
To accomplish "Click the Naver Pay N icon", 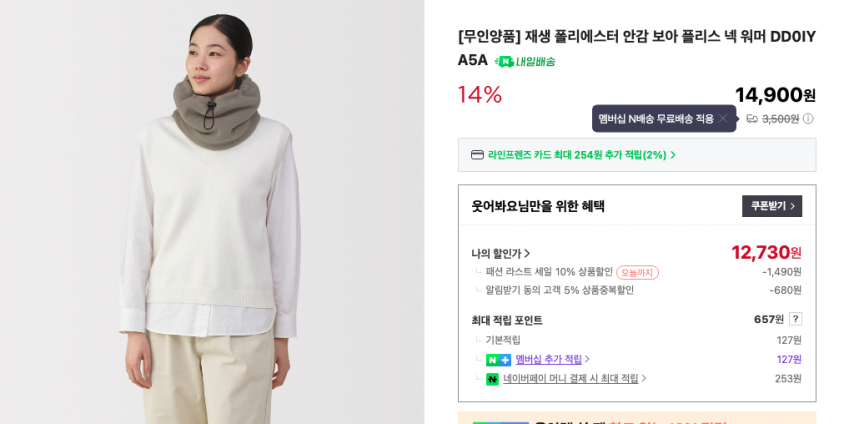I will [492, 379].
